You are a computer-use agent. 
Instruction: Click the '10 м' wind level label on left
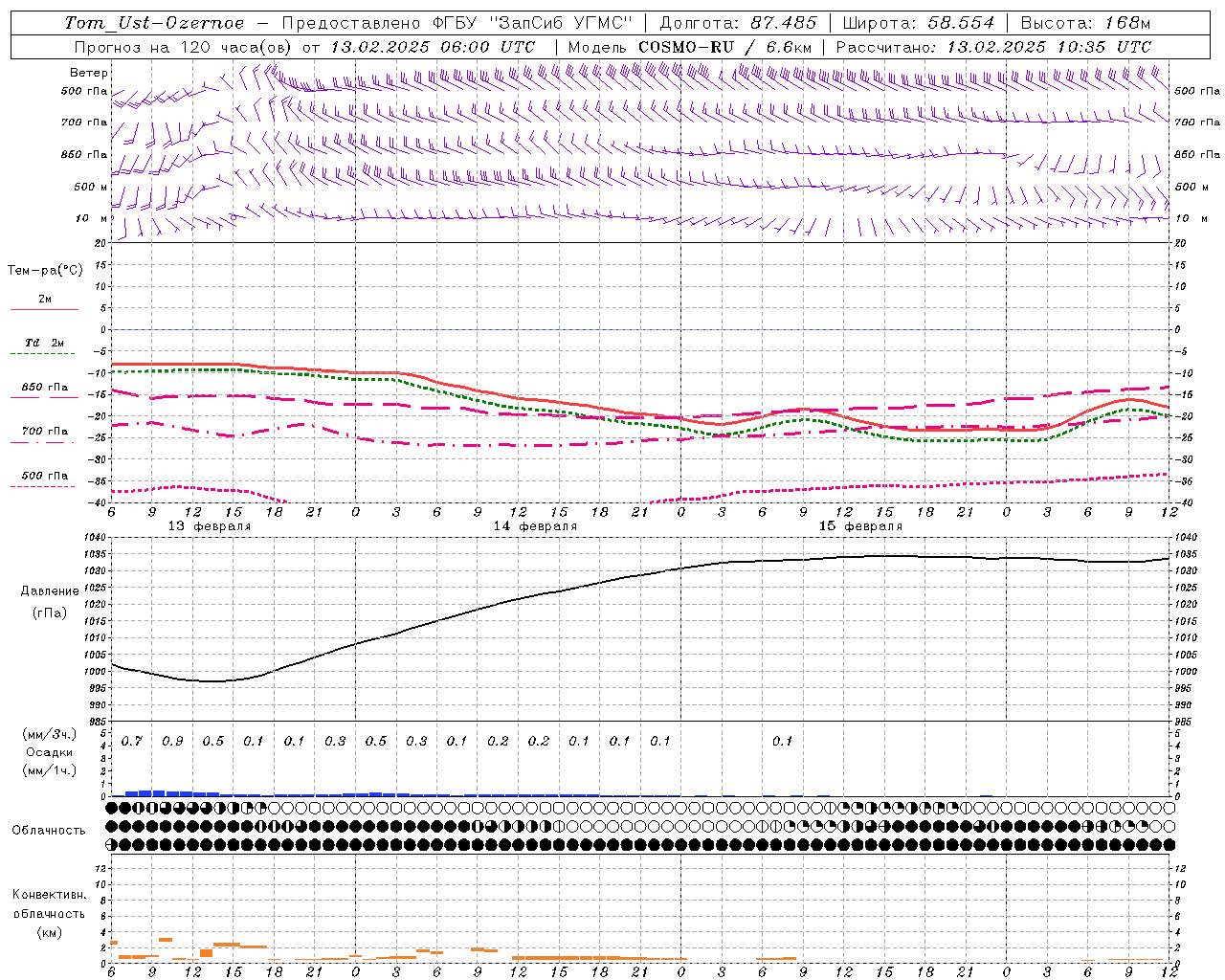coord(91,219)
